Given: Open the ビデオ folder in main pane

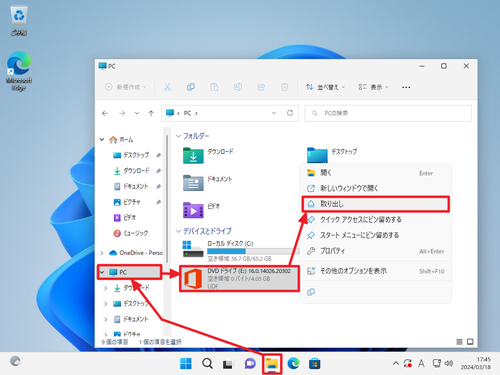Looking at the screenshot, I should click(x=201, y=210).
